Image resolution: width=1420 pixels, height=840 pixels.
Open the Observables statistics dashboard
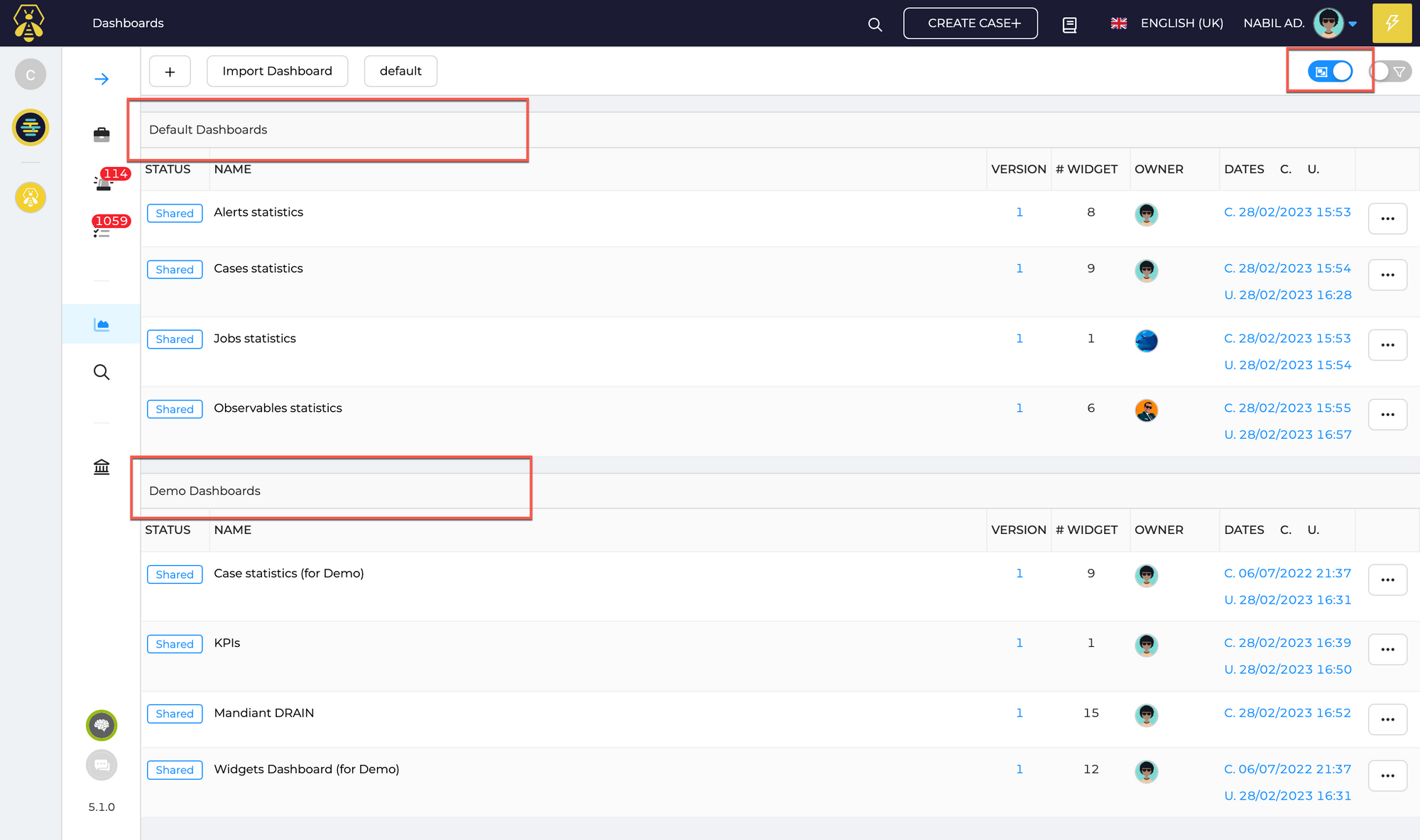coord(278,408)
